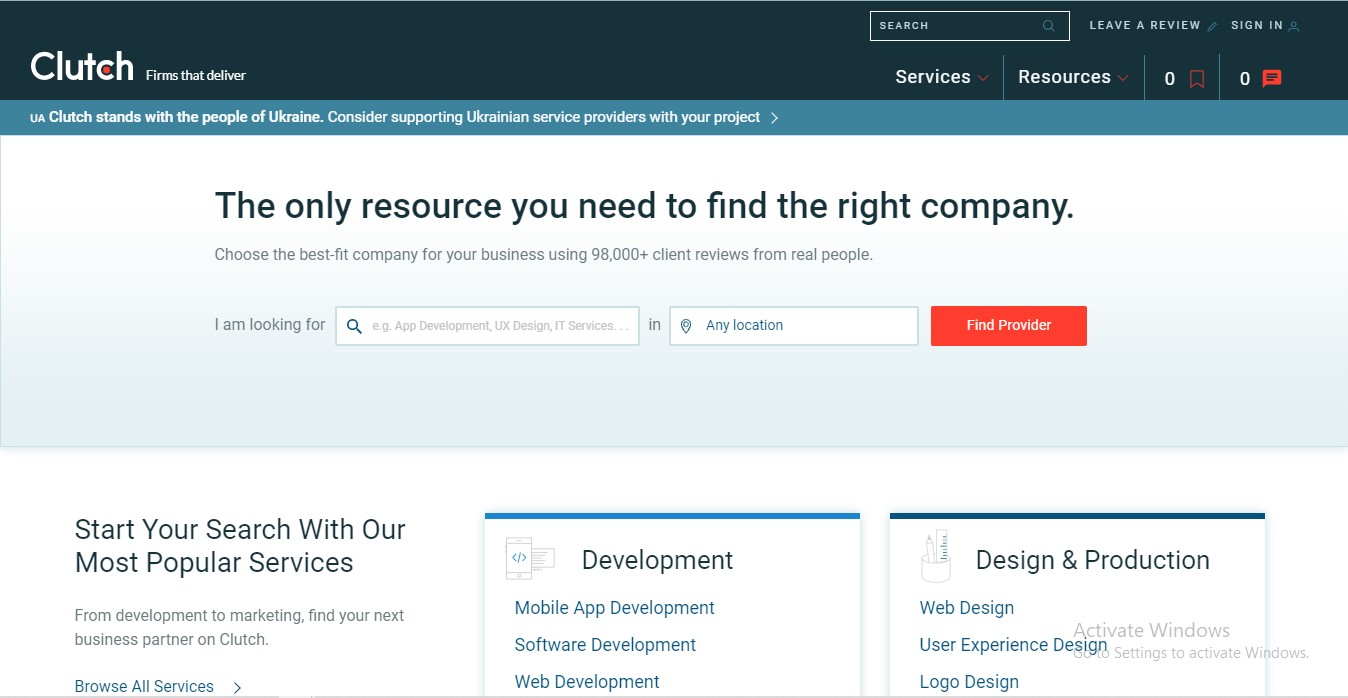Click the Design & Production pencil cup icon
Screen dimensions: 1348x698
[934, 556]
